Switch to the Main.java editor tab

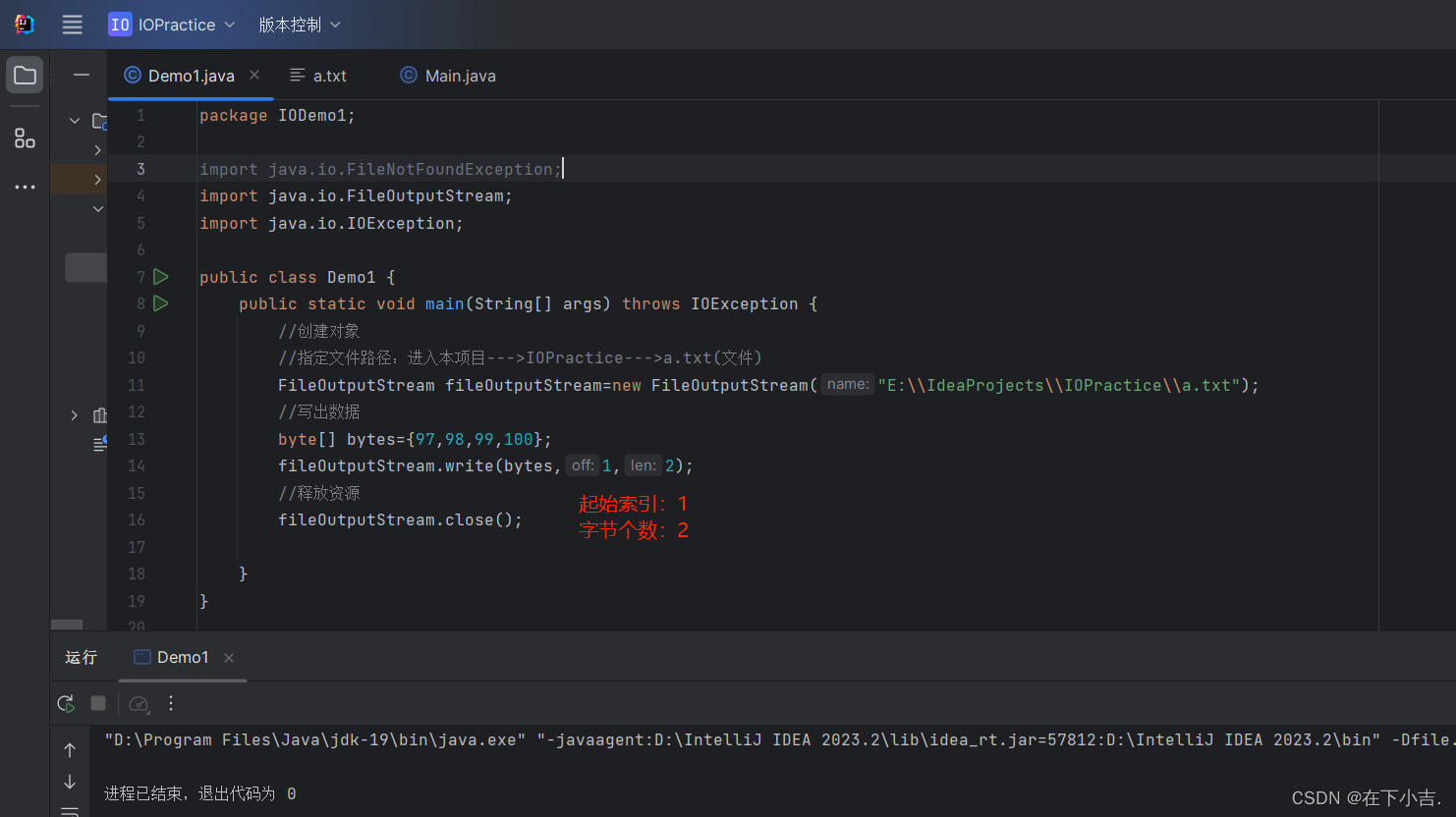(448, 76)
